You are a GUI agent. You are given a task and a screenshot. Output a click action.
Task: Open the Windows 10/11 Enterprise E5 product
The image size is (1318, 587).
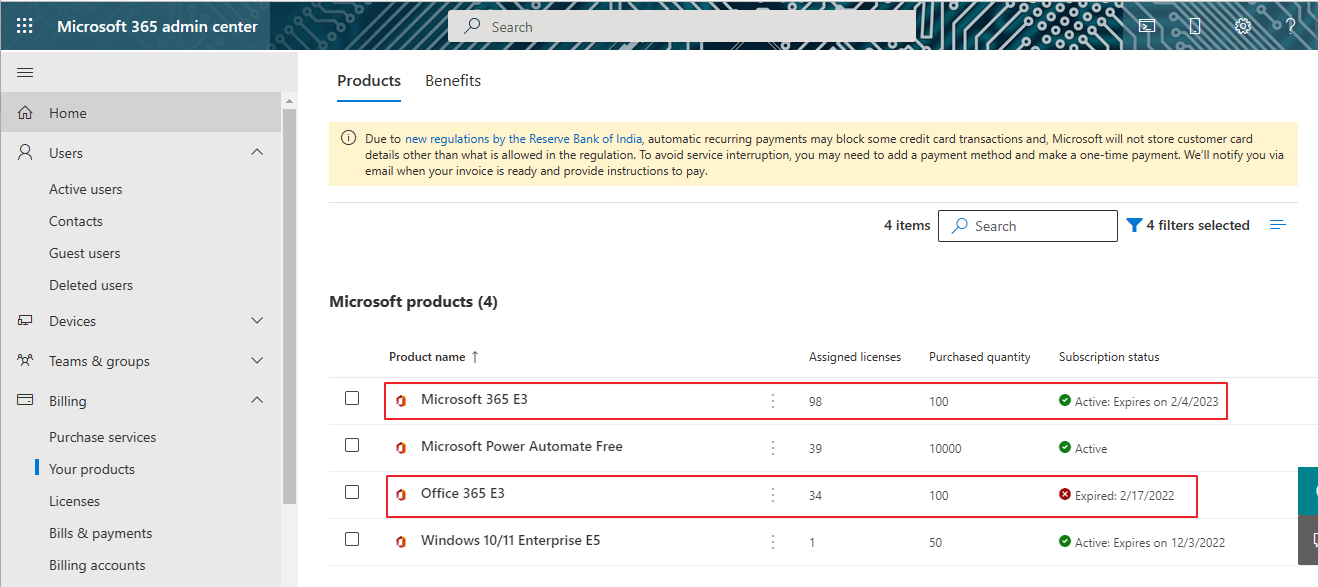[x=510, y=540]
